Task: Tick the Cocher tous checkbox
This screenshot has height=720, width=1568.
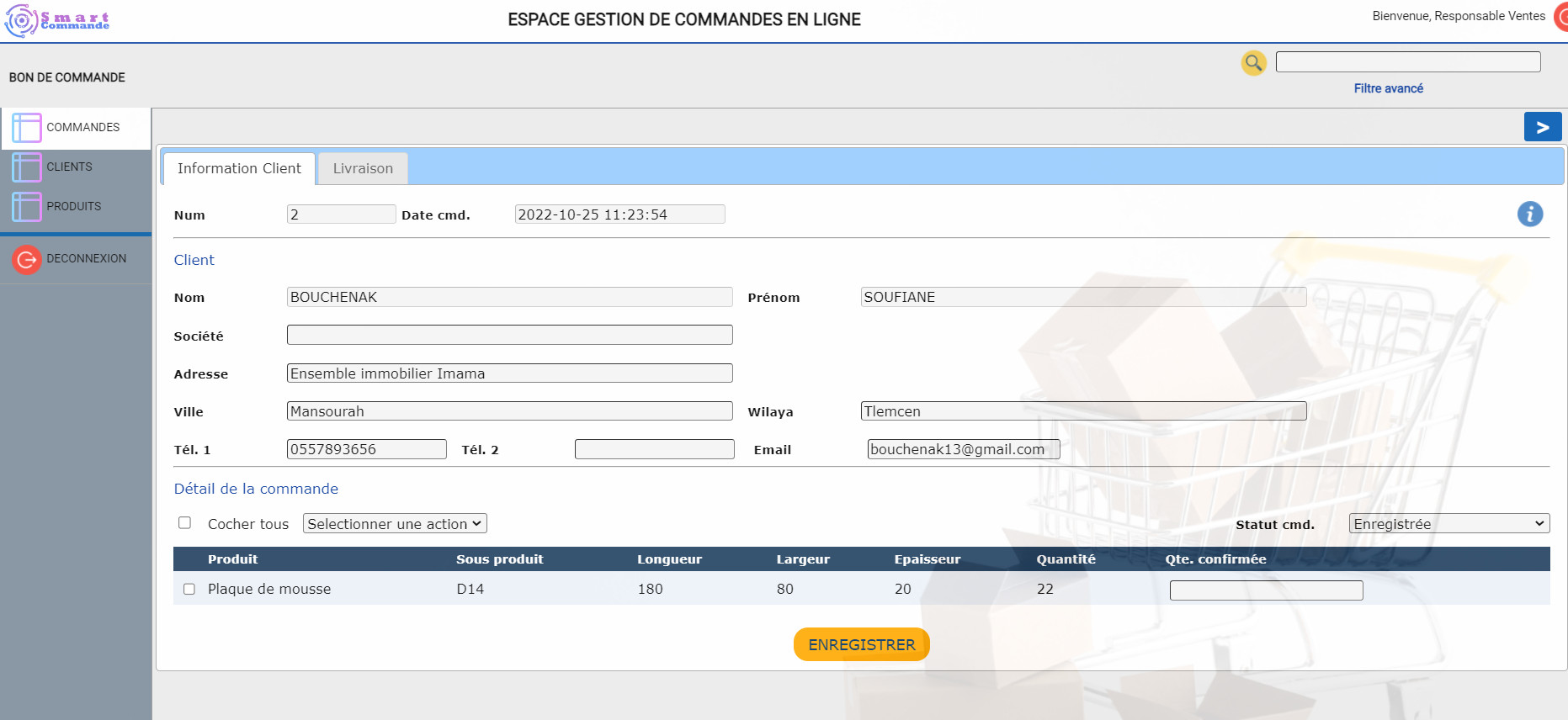Action: [x=184, y=523]
